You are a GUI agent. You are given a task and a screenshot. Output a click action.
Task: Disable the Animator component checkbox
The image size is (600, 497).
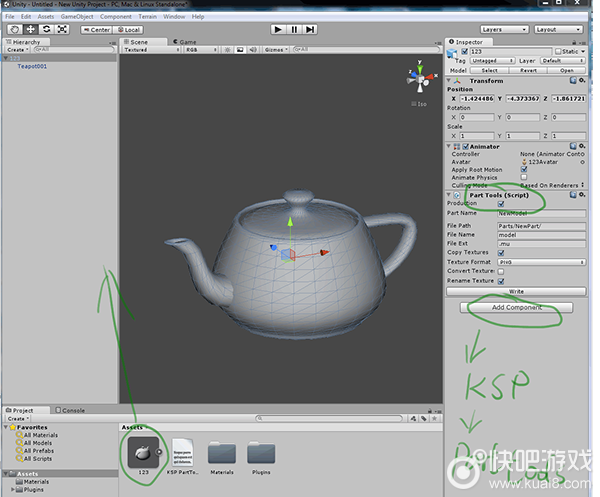point(466,147)
